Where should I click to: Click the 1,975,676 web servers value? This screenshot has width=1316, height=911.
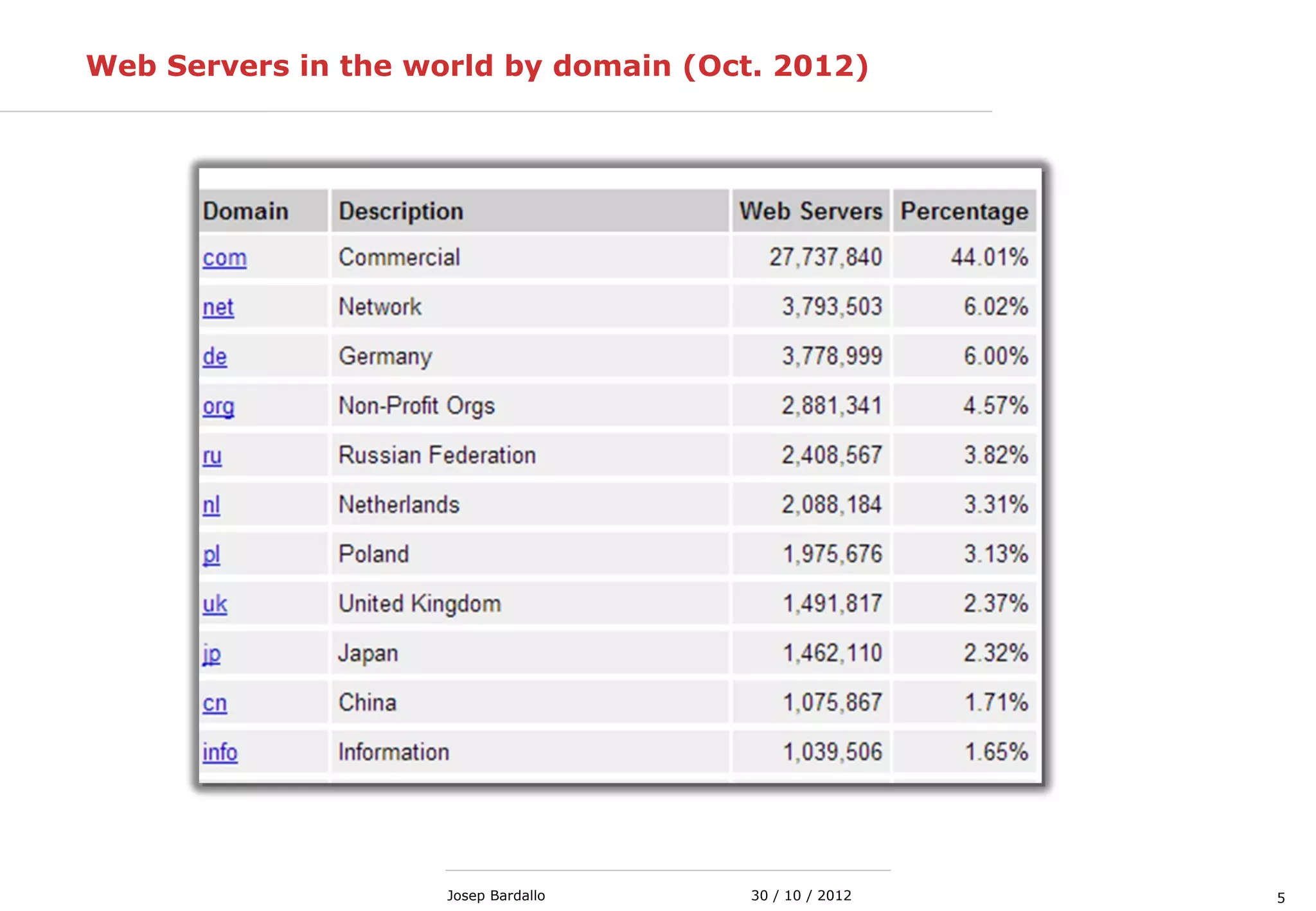(832, 554)
